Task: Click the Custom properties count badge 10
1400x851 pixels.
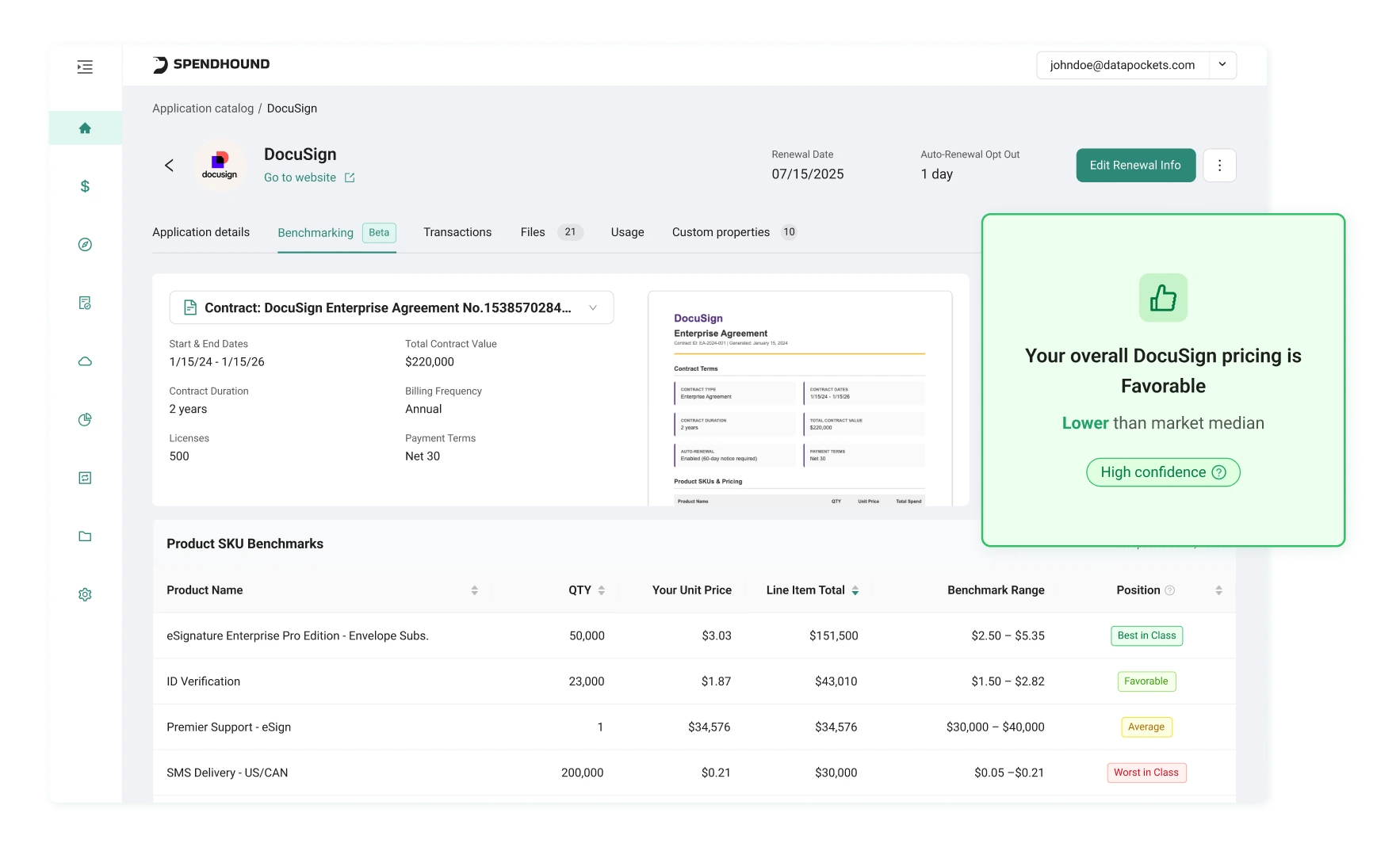Action: coord(789,232)
